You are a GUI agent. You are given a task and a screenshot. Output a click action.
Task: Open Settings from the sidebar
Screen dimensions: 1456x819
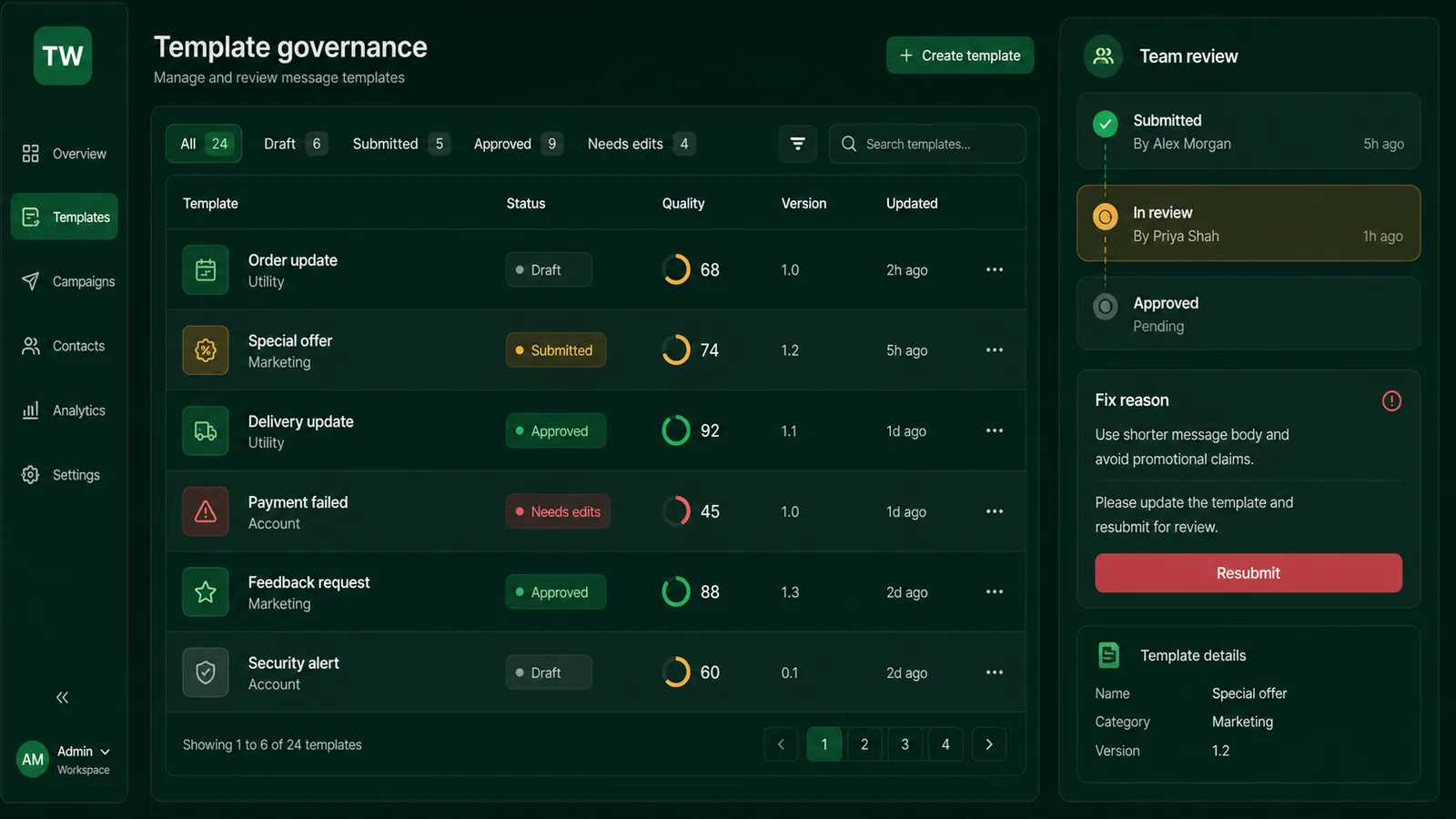pos(64,475)
